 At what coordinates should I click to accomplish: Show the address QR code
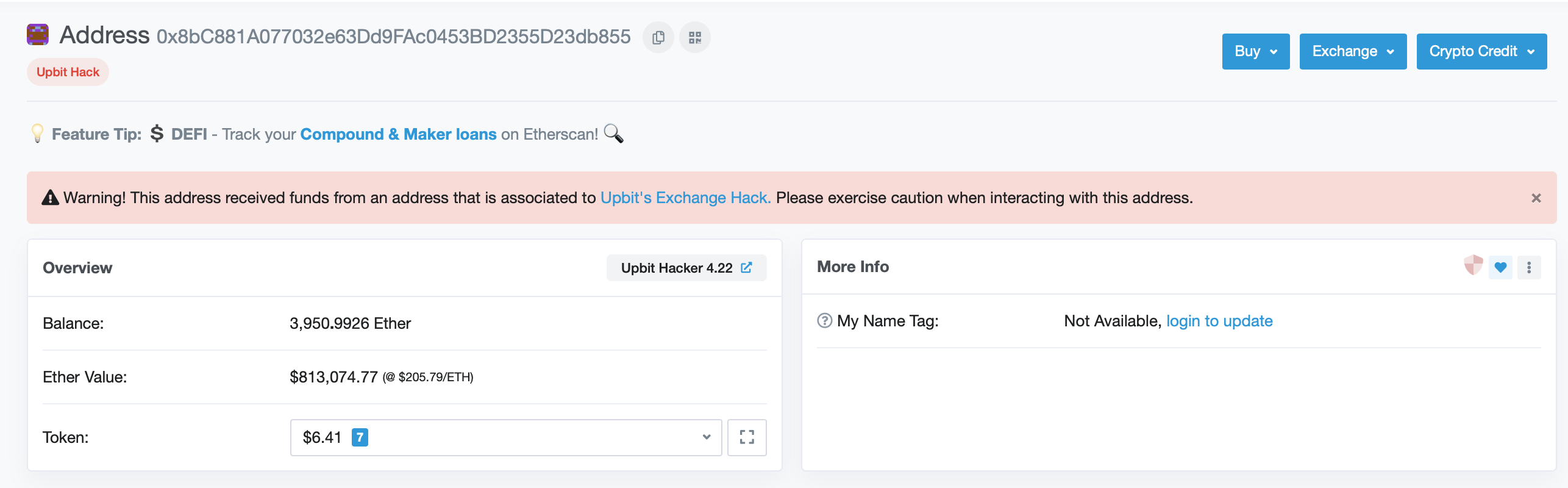[x=695, y=38]
